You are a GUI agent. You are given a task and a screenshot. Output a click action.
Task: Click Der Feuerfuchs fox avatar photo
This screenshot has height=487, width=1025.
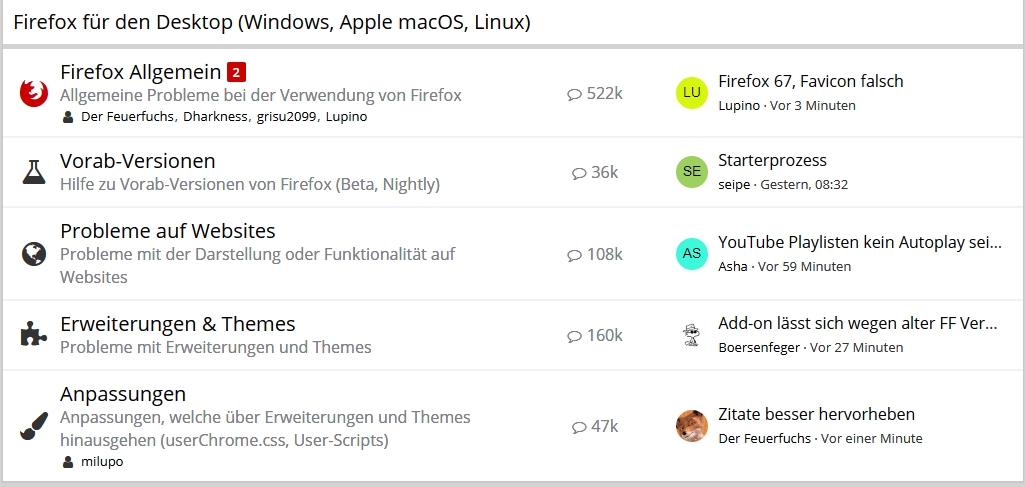point(692,426)
